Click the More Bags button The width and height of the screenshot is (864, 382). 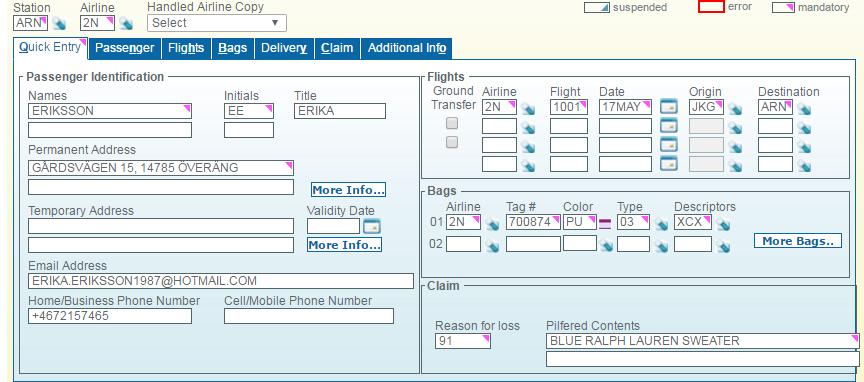(x=798, y=241)
